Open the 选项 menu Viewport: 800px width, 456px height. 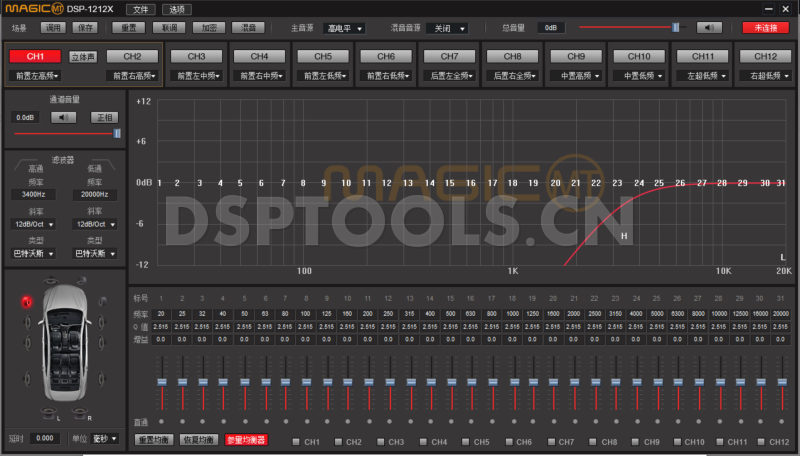click(x=177, y=9)
